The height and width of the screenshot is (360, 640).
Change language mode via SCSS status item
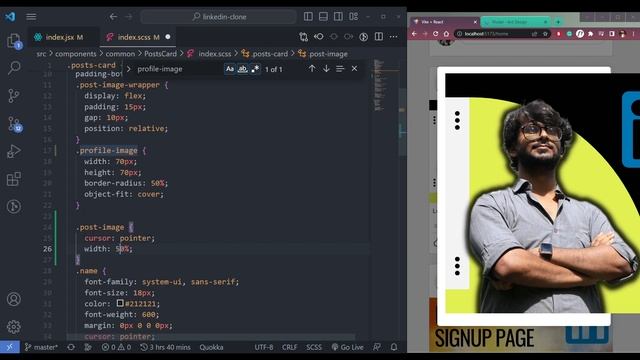coord(314,347)
